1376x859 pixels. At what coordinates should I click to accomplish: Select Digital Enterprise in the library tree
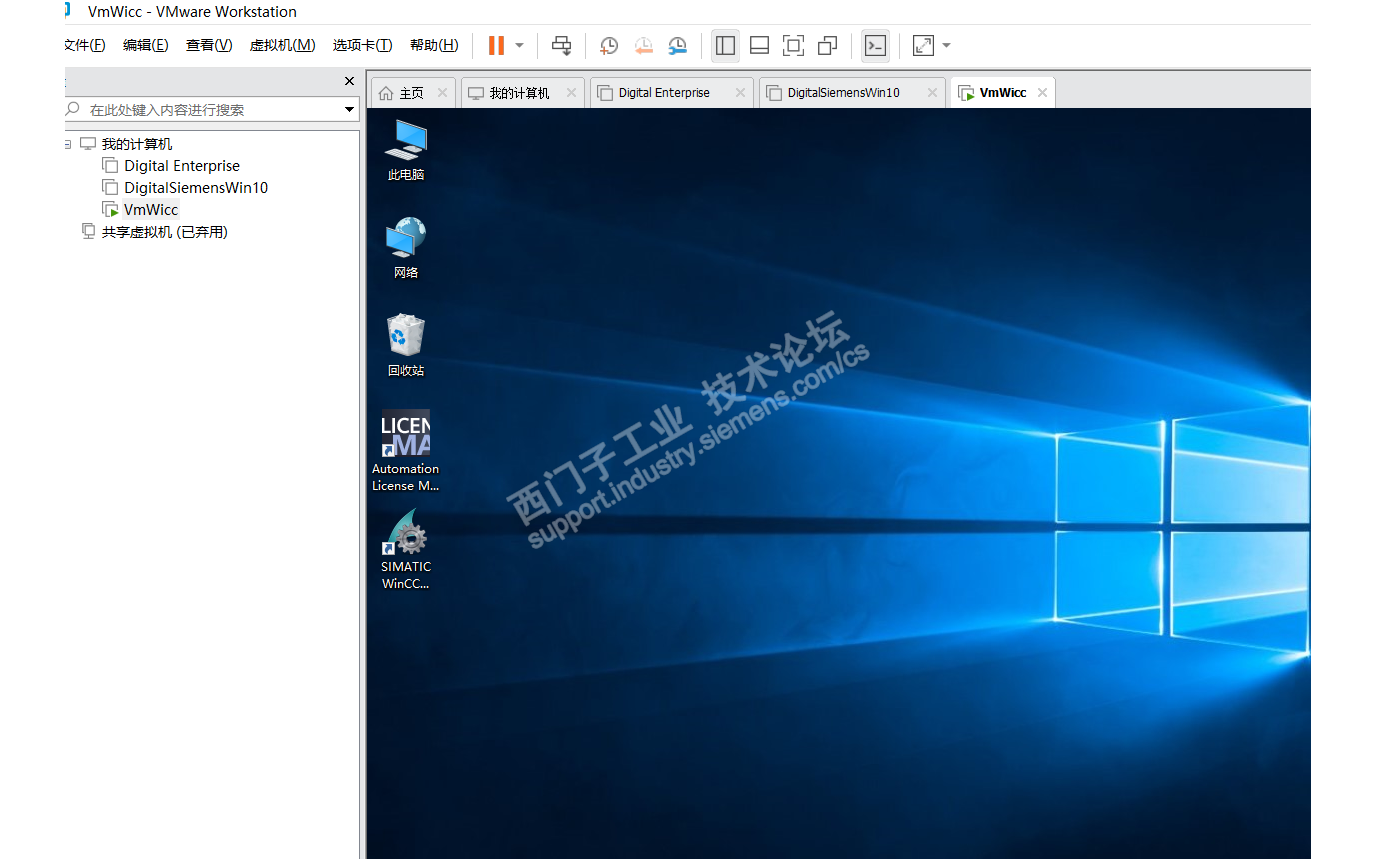182,166
